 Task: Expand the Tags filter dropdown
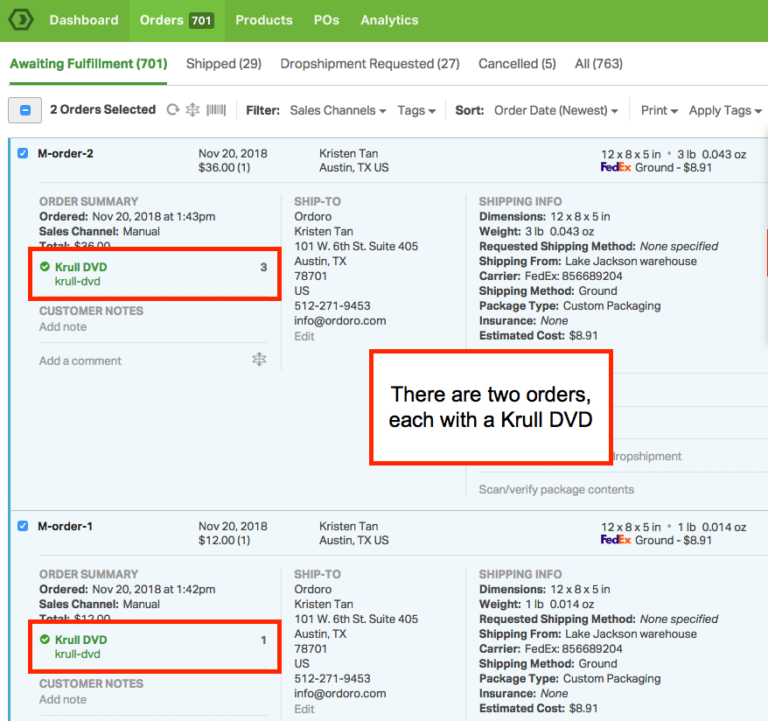pyautogui.click(x=416, y=111)
